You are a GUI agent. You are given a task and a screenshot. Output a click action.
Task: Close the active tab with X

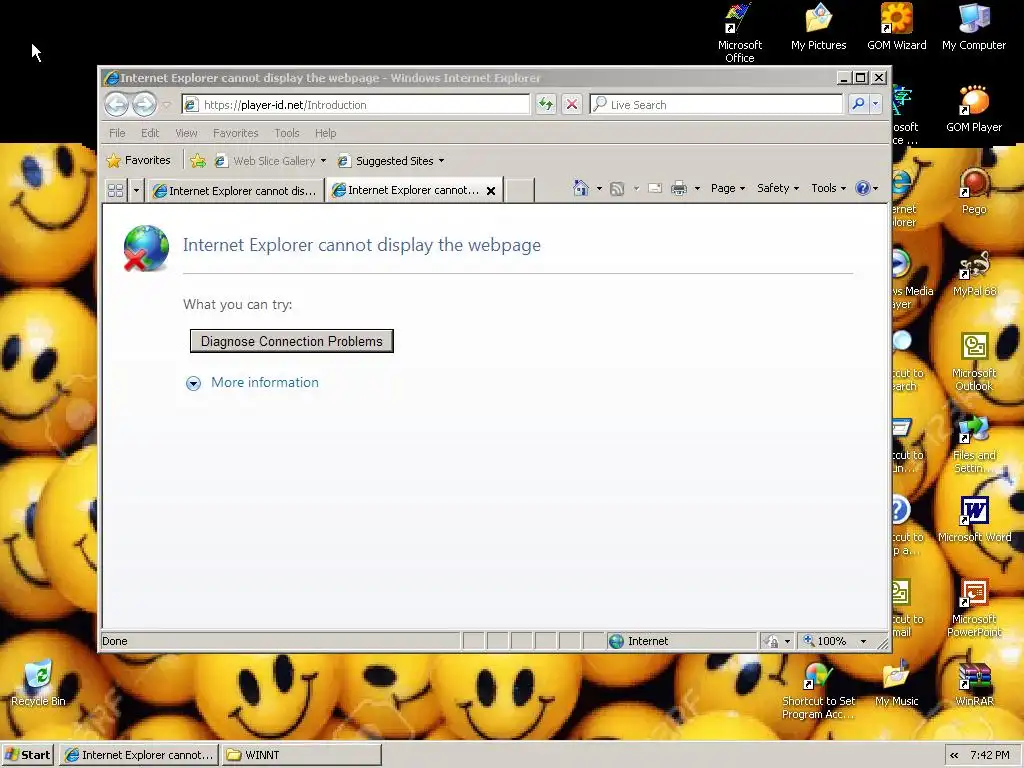[x=491, y=191]
